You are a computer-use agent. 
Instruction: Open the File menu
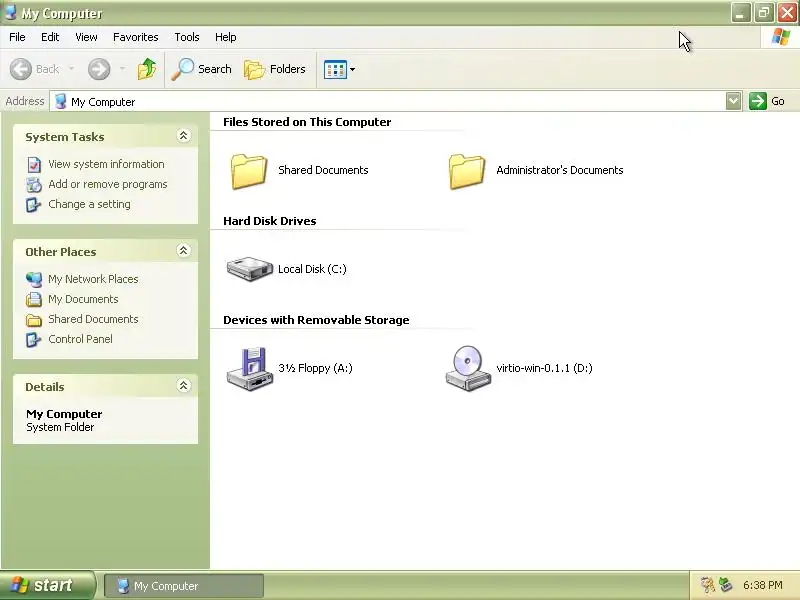pos(17,37)
